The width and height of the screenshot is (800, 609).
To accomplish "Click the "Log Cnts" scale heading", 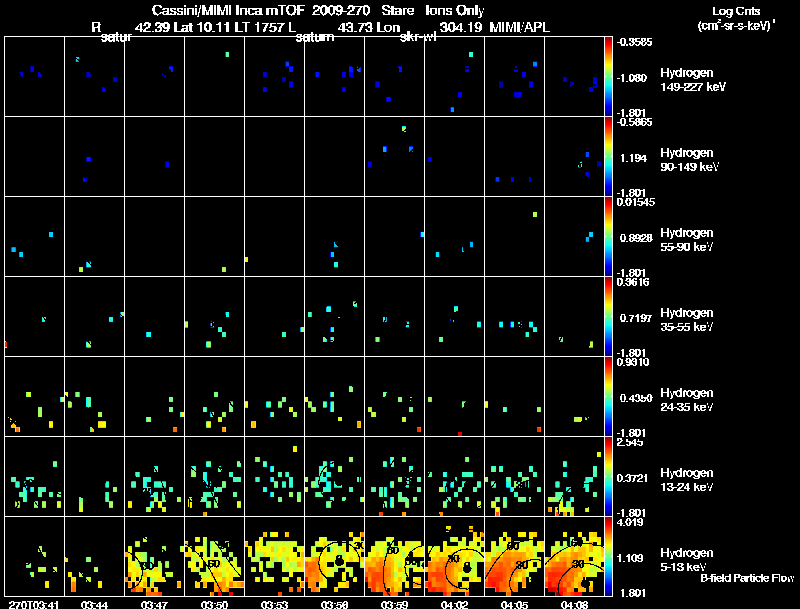I will coord(736,11).
